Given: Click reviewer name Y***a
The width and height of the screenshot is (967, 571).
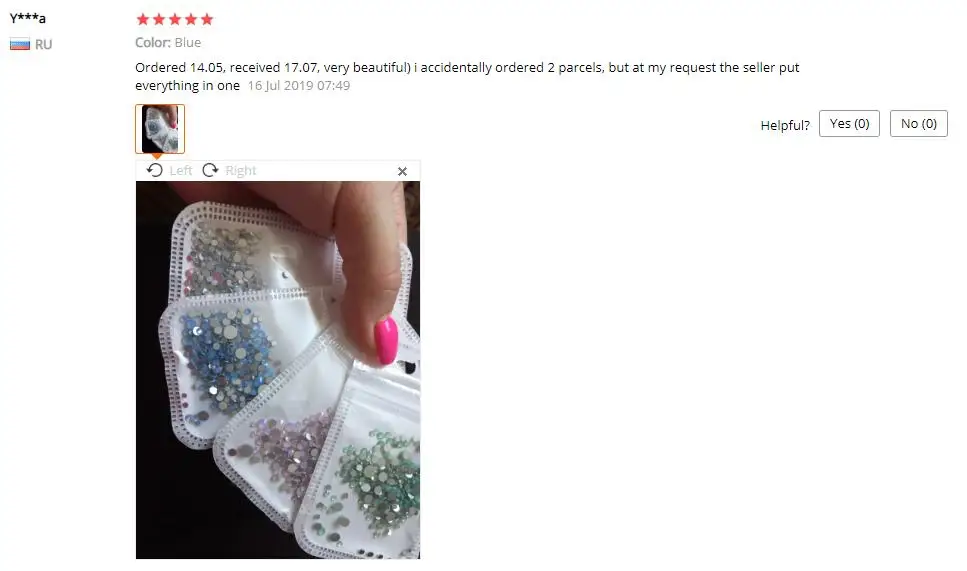Looking at the screenshot, I should tap(28, 18).
